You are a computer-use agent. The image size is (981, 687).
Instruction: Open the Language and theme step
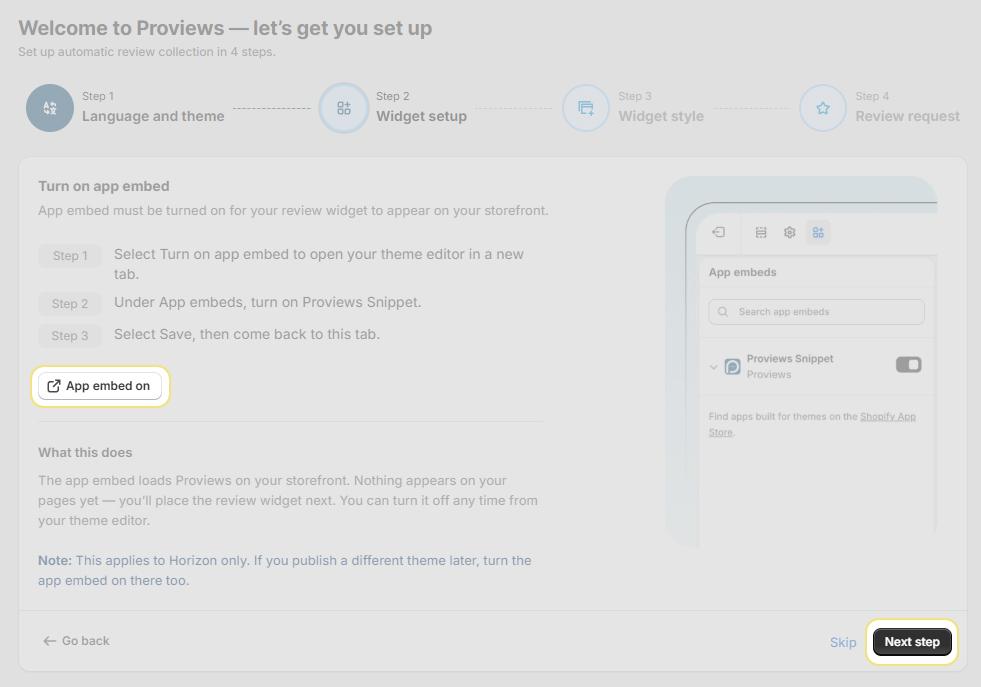pos(153,116)
